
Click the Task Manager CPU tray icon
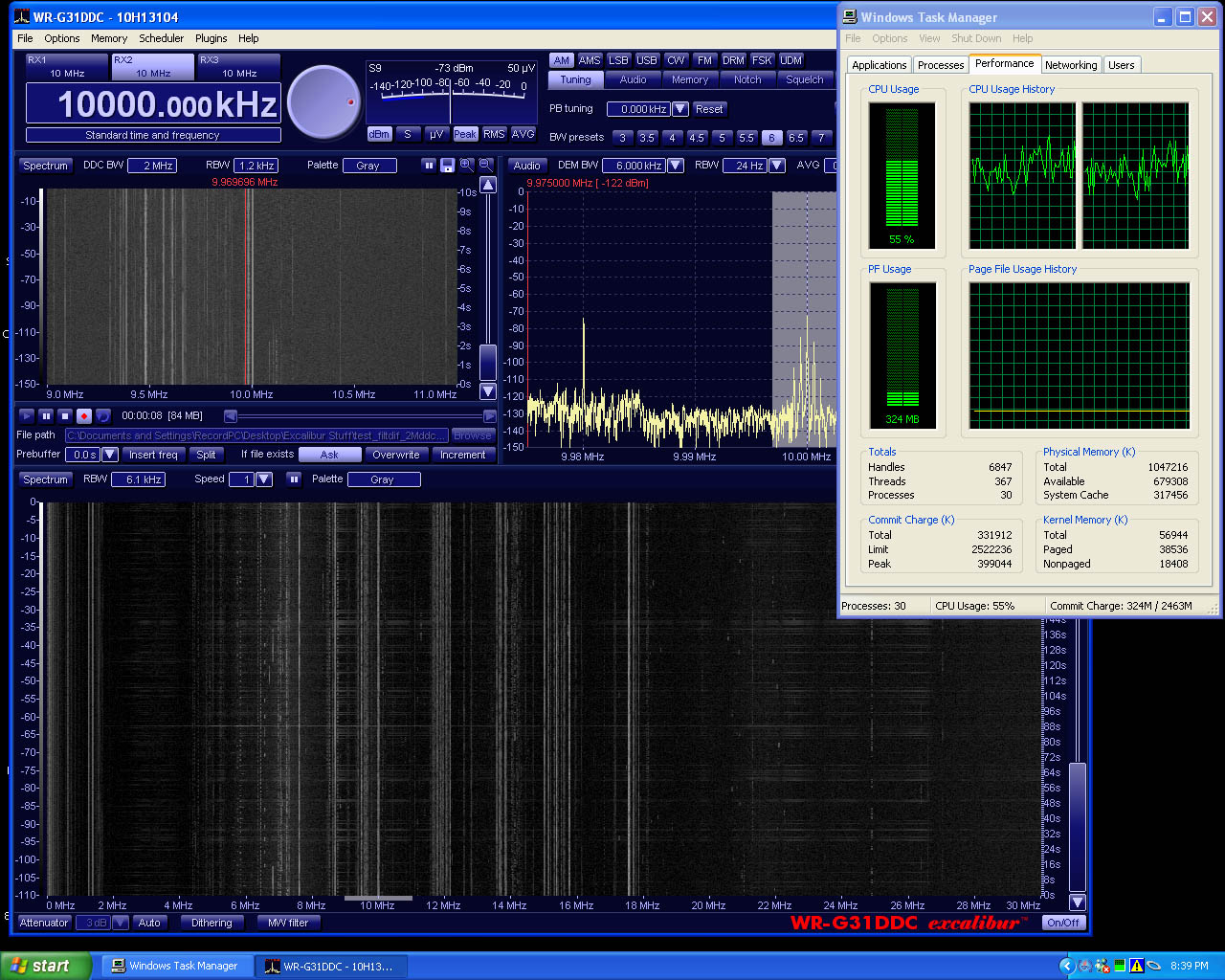[1119, 966]
